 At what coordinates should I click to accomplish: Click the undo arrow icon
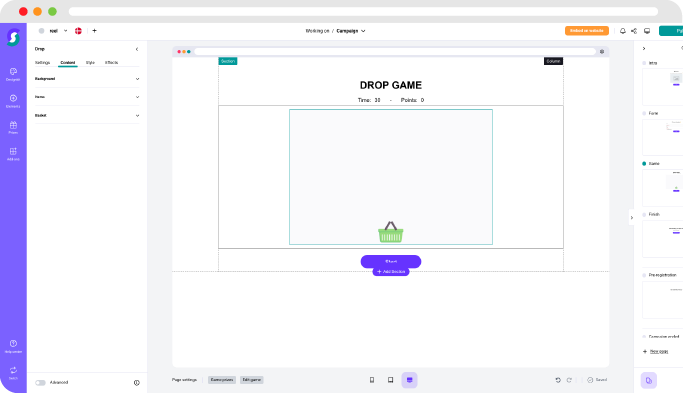[558, 380]
